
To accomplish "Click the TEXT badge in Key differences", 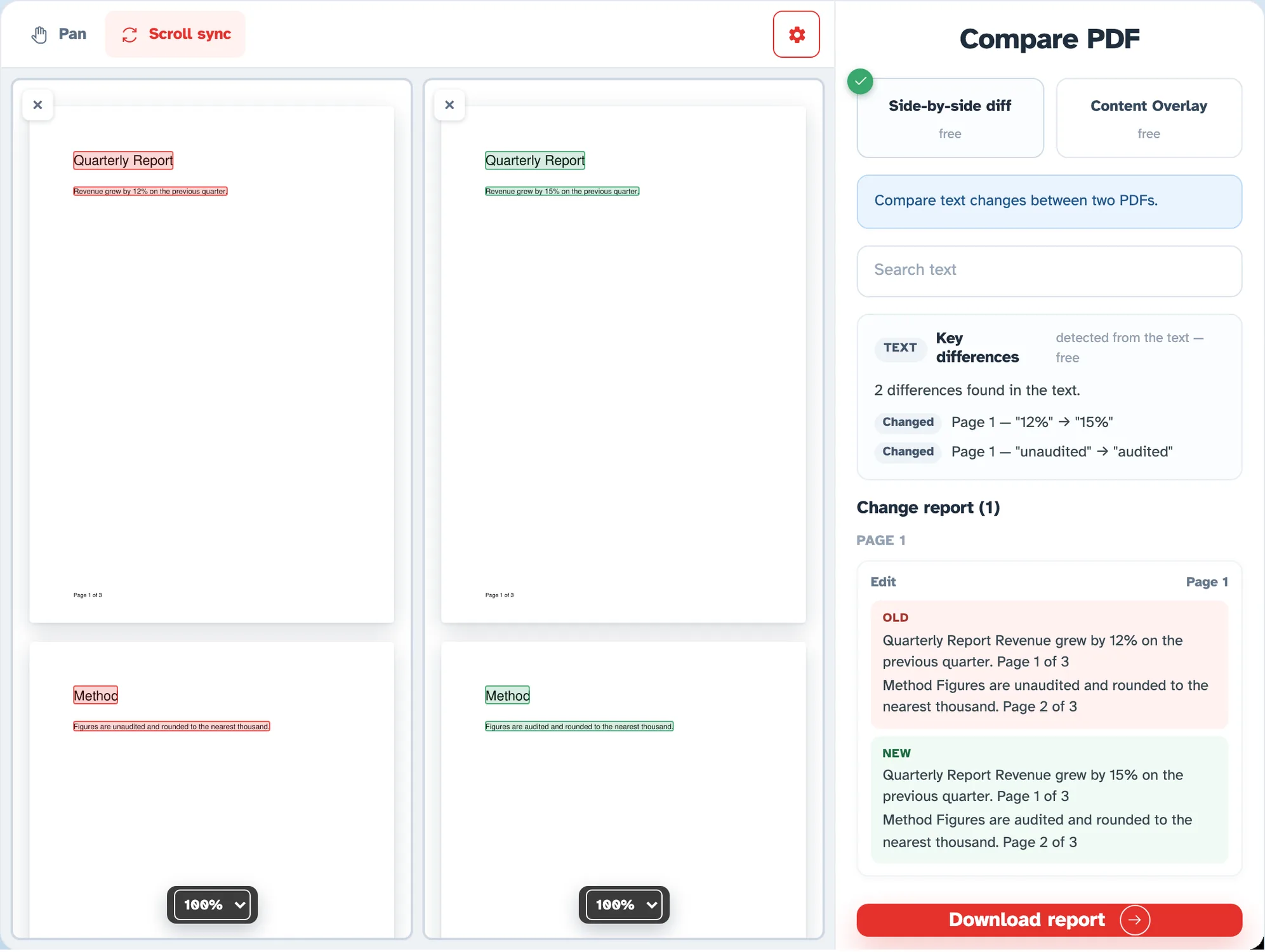I will 899,348.
